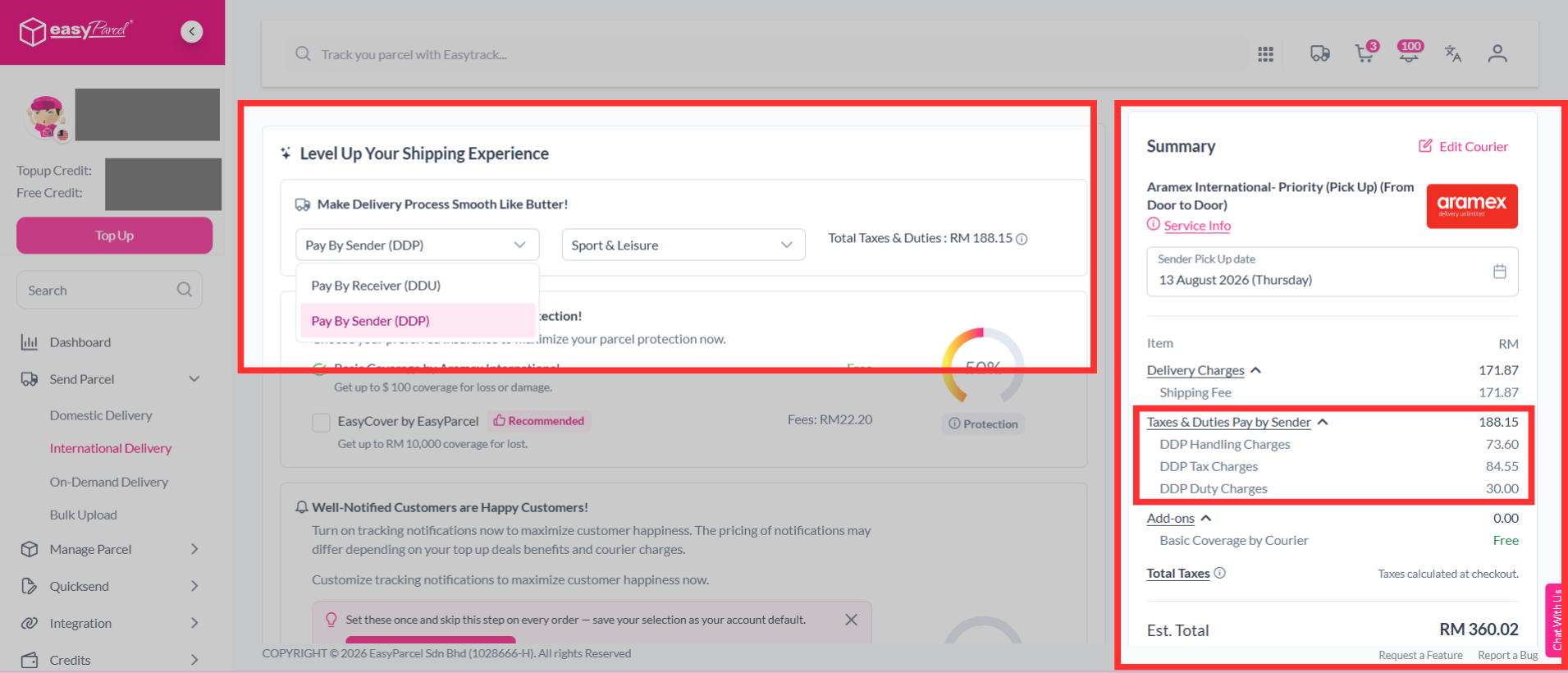Click the Service Info icon
1568x673 pixels.
pyautogui.click(x=1154, y=224)
